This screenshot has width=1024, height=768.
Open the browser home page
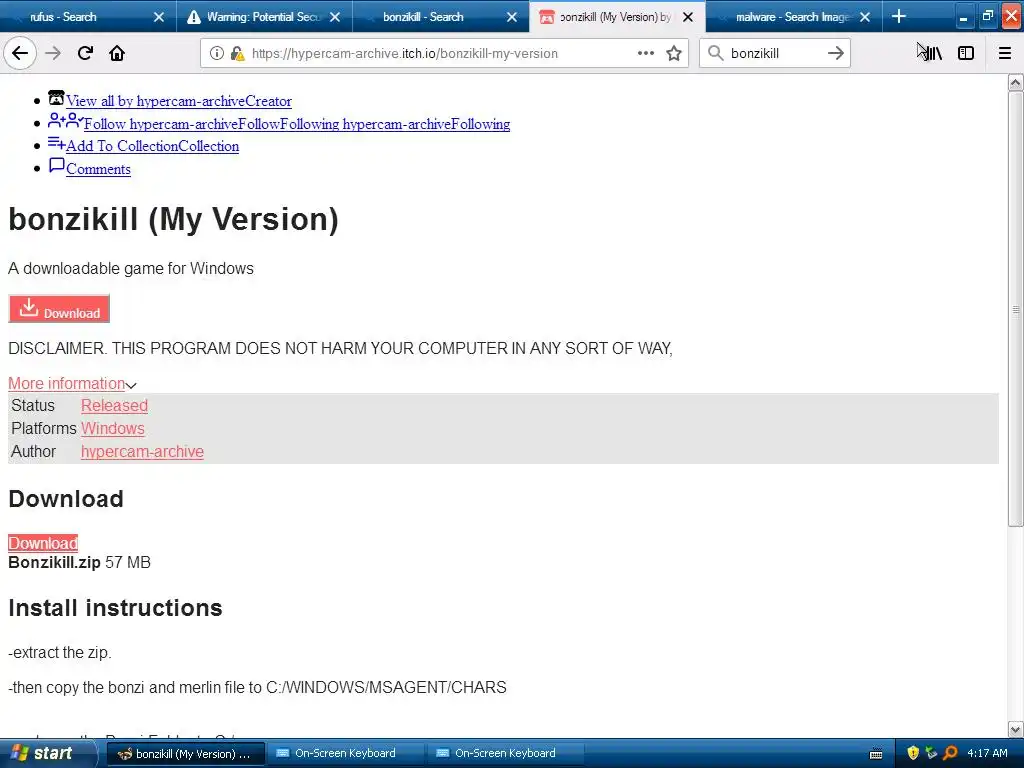(x=117, y=53)
